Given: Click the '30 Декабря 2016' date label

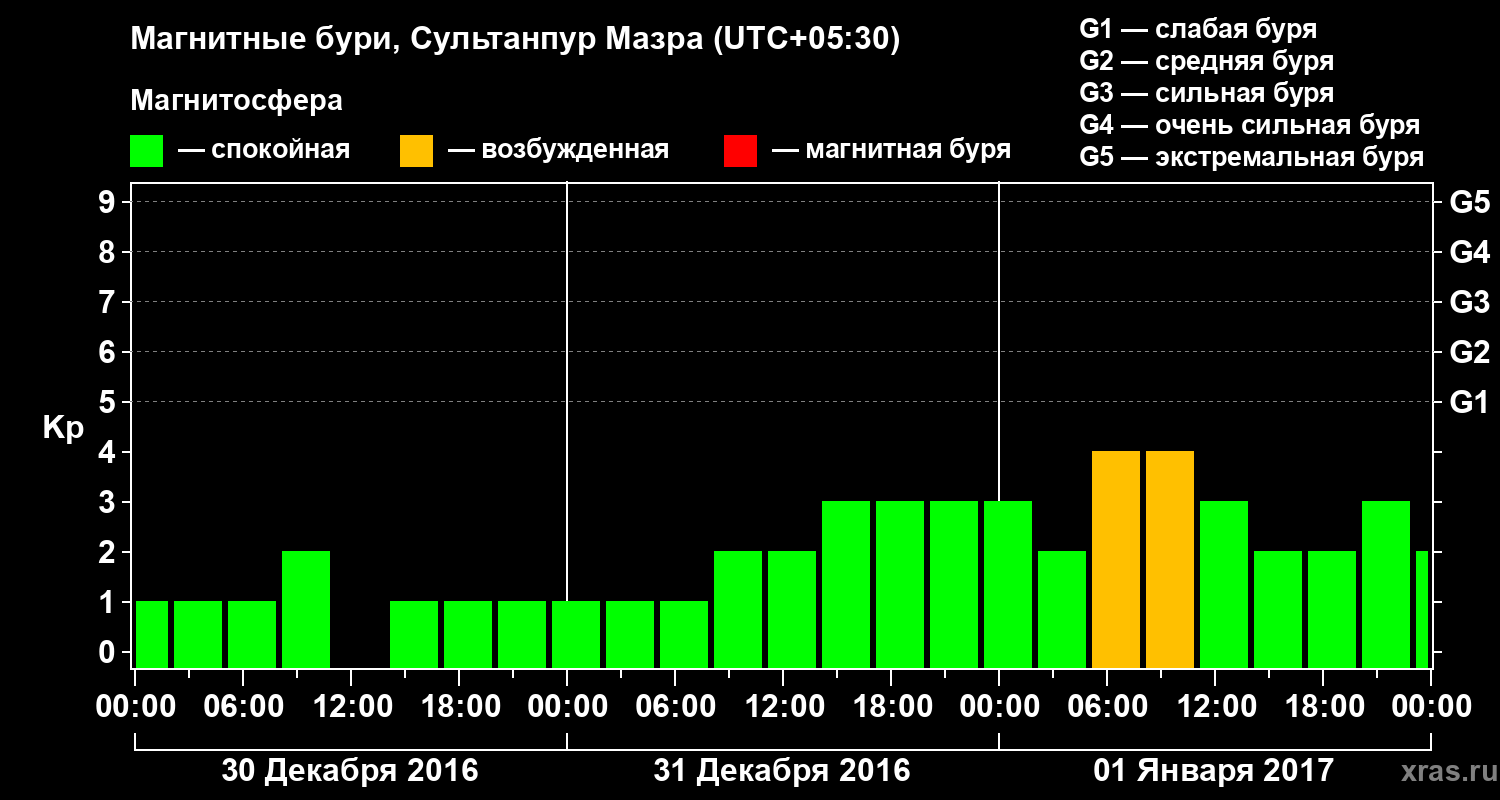Looking at the screenshot, I should [x=350, y=770].
